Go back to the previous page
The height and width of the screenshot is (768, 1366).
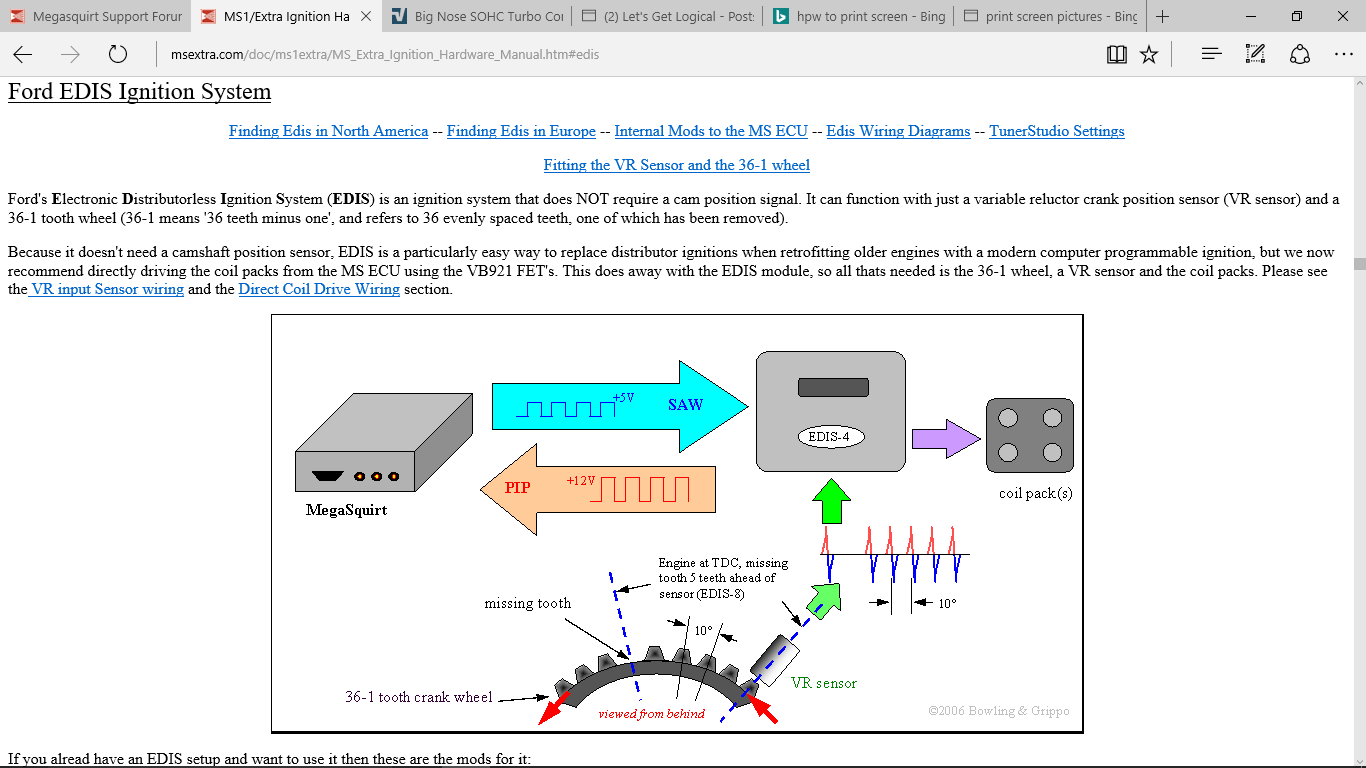pyautogui.click(x=22, y=54)
